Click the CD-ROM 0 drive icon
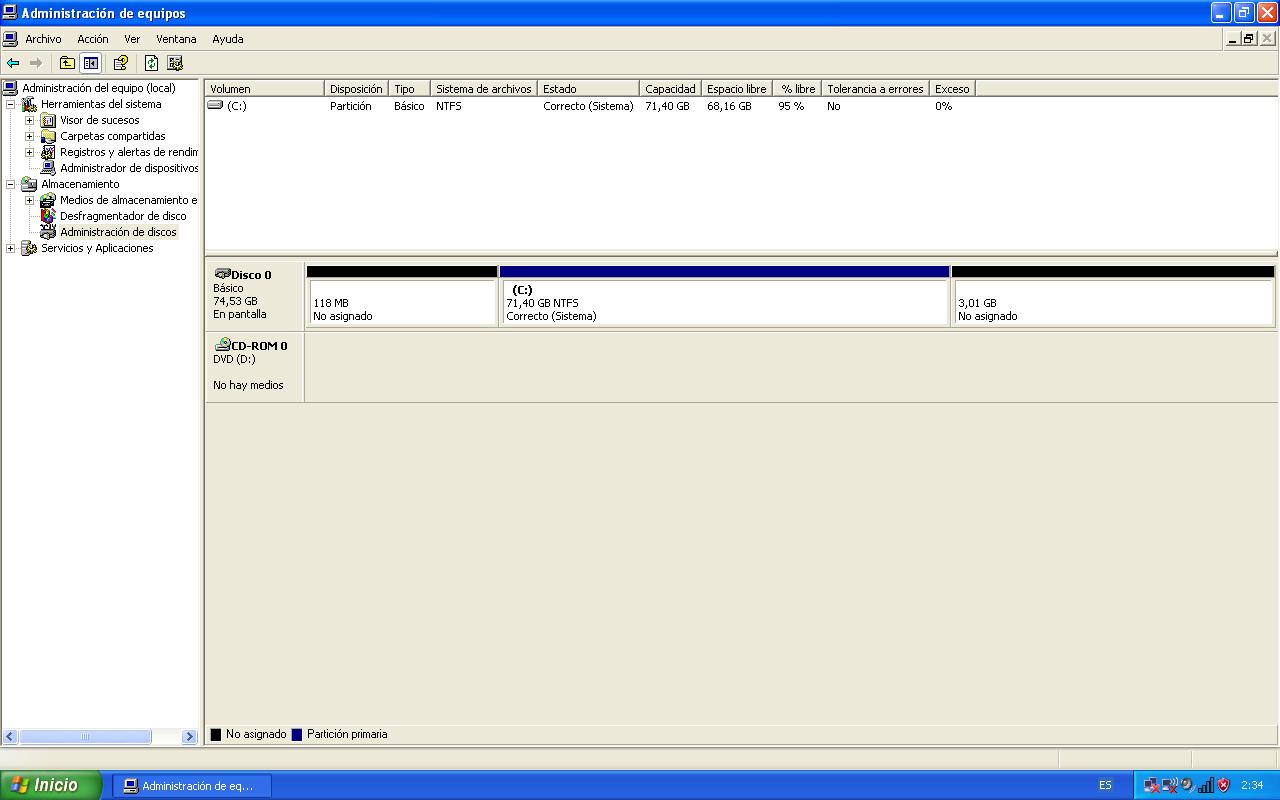The height and width of the screenshot is (800, 1280). coord(222,345)
